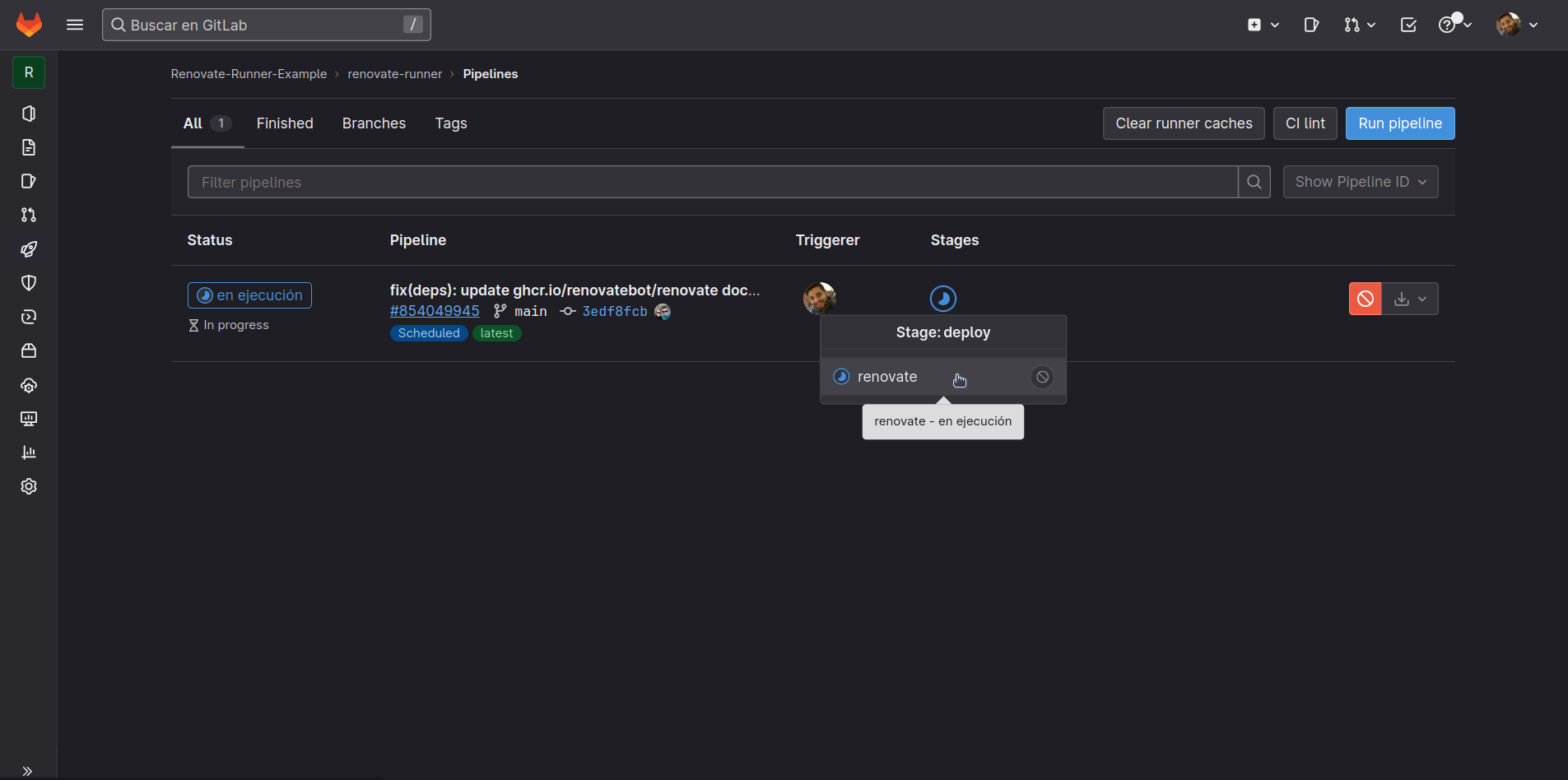Click the Status column header

210,240
